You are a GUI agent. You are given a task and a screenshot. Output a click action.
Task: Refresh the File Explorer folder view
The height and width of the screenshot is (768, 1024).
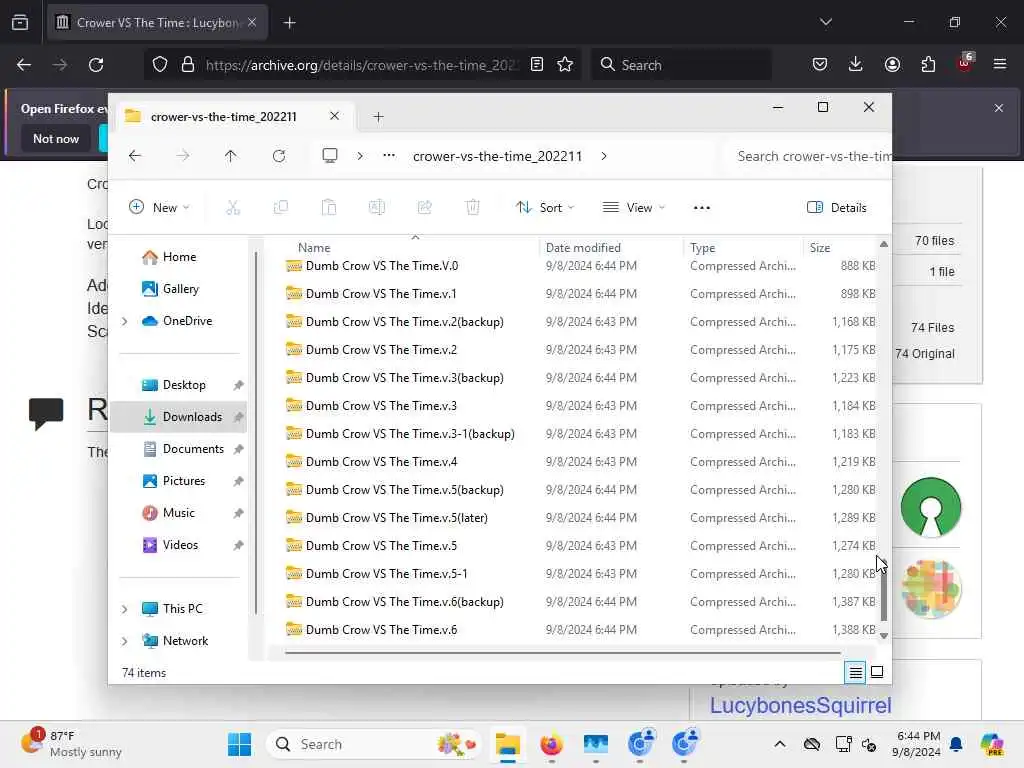(x=279, y=156)
